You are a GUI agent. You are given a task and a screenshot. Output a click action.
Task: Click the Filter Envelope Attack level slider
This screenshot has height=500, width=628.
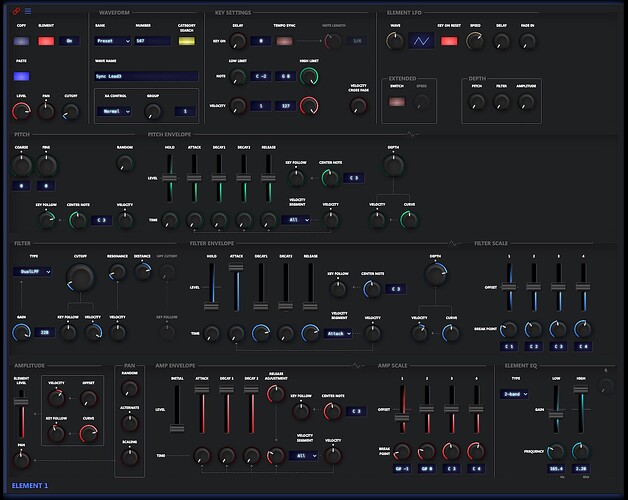[x=236, y=286]
